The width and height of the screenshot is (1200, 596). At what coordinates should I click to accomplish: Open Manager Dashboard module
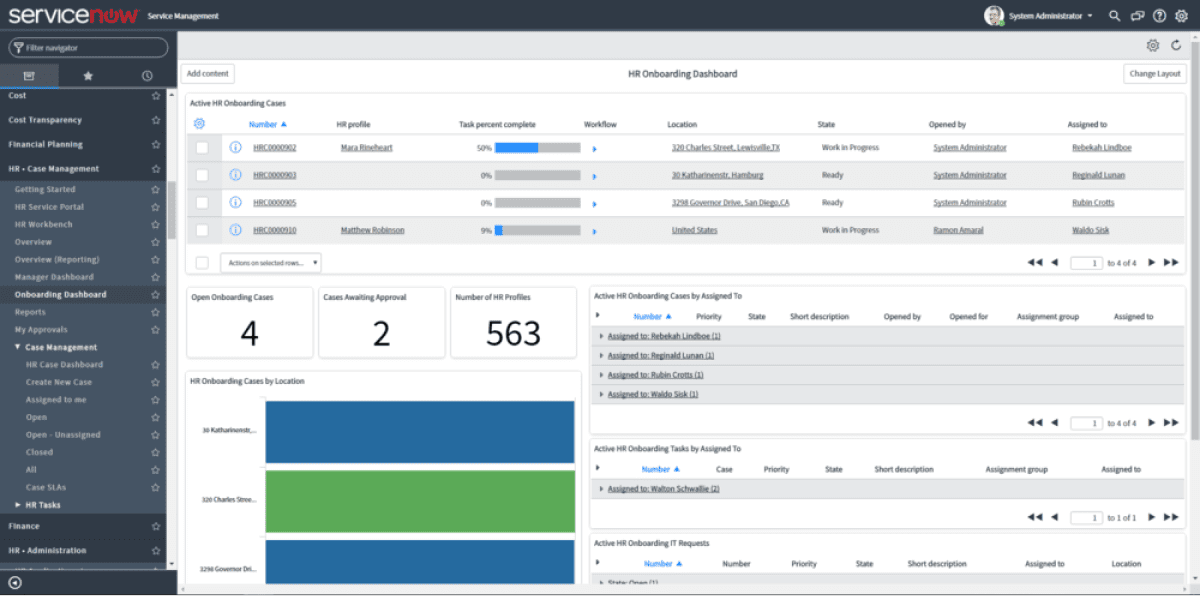54,277
